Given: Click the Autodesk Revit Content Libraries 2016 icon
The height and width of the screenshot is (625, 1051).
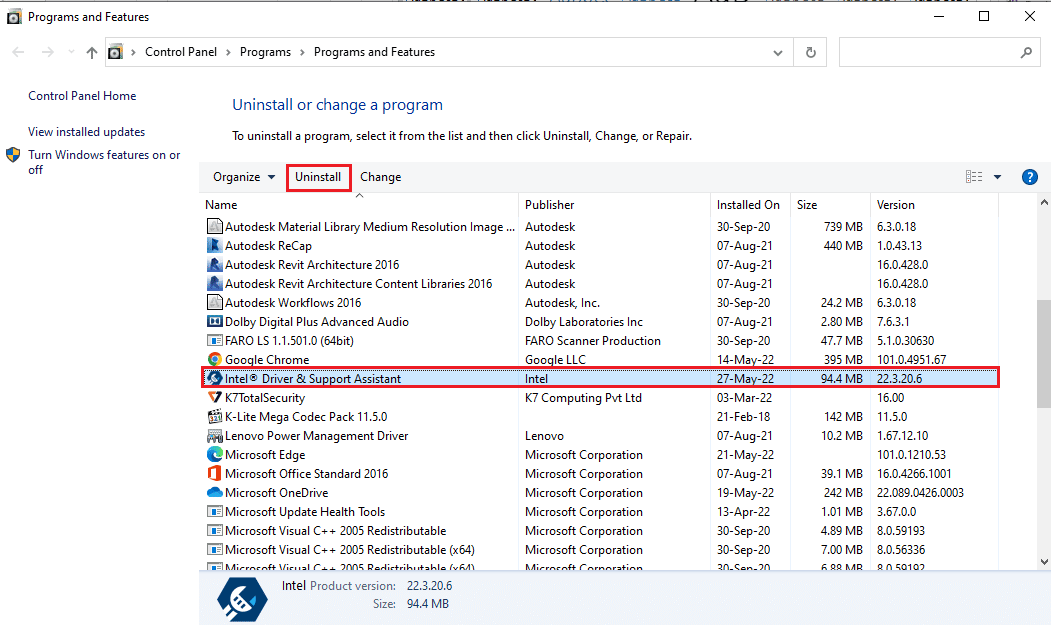Looking at the screenshot, I should [x=214, y=284].
